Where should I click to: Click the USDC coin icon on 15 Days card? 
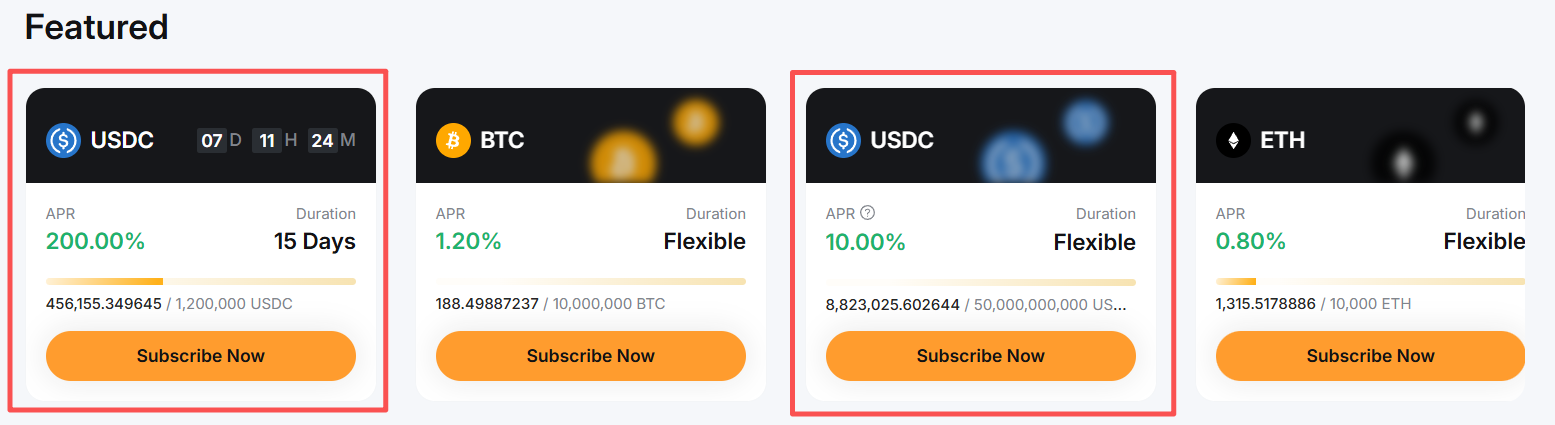[x=63, y=140]
